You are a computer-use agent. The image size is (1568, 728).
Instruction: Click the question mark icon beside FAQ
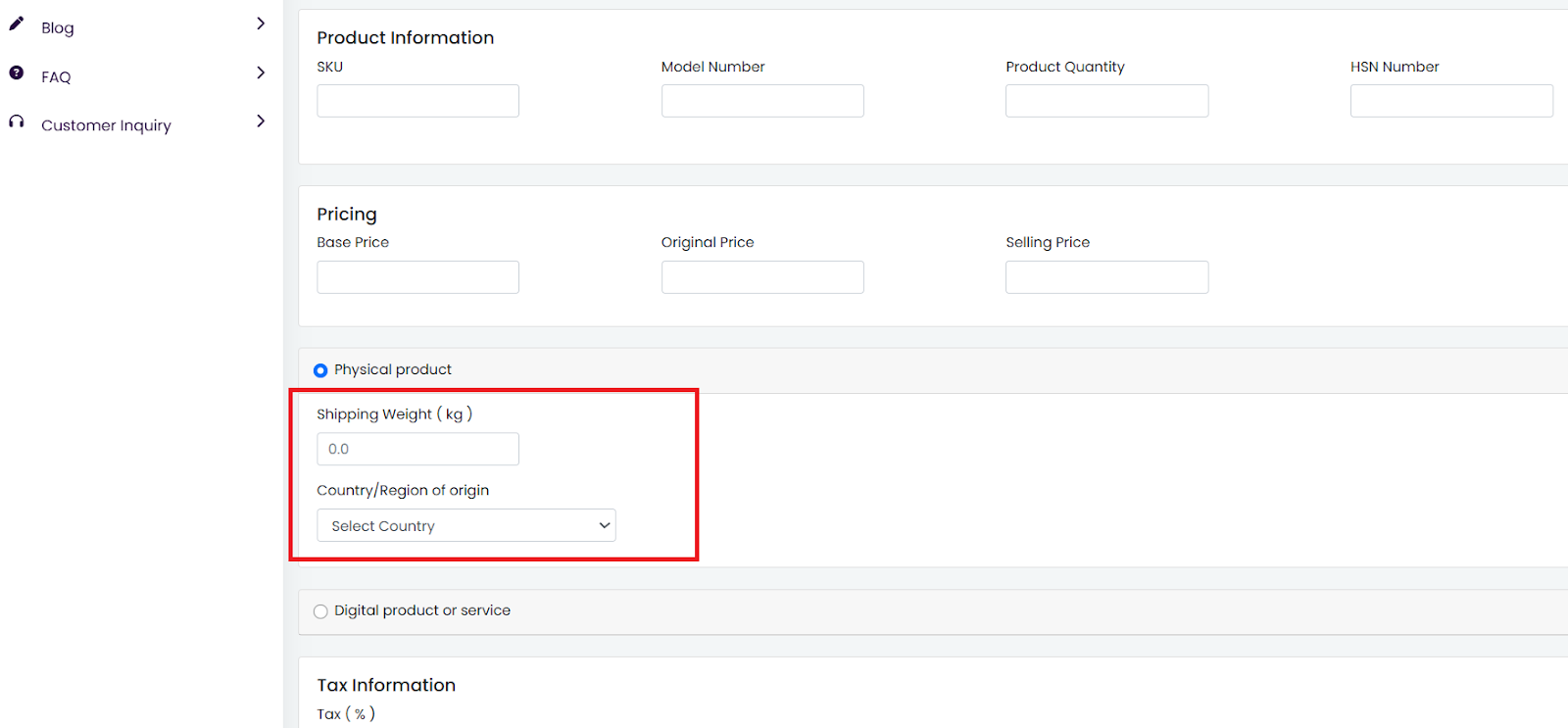(17, 73)
